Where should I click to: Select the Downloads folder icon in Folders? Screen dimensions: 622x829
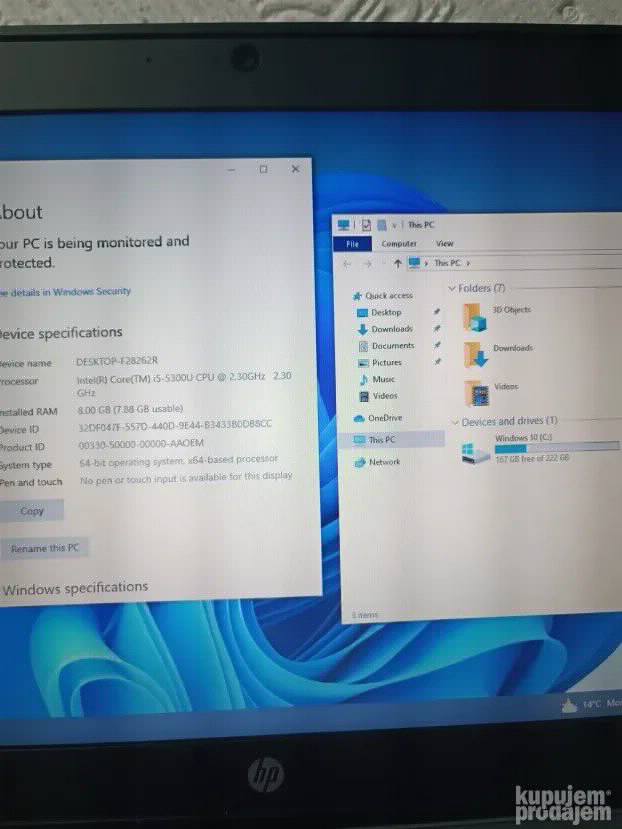pyautogui.click(x=475, y=354)
